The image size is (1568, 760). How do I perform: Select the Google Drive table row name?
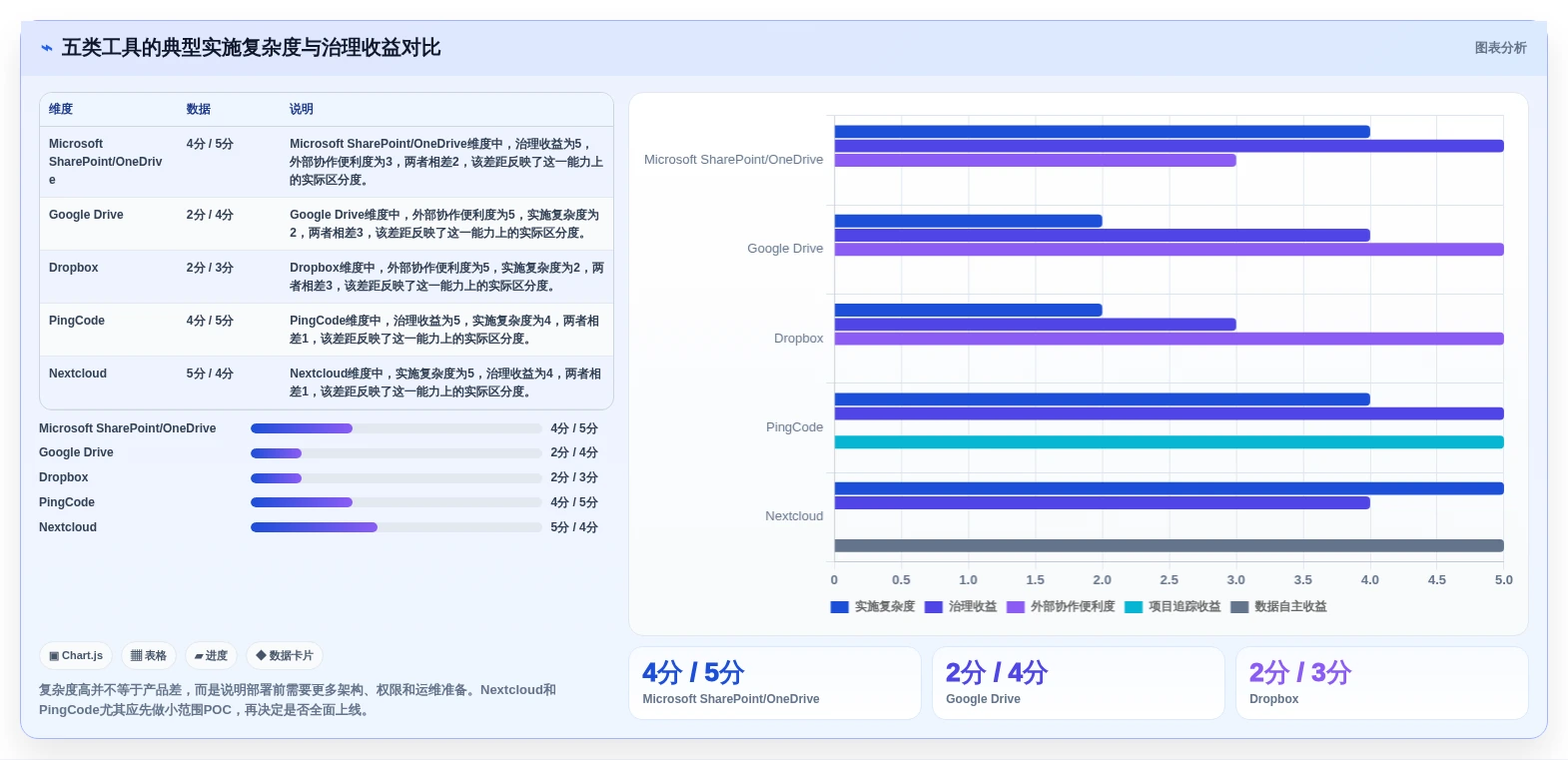coord(86,215)
